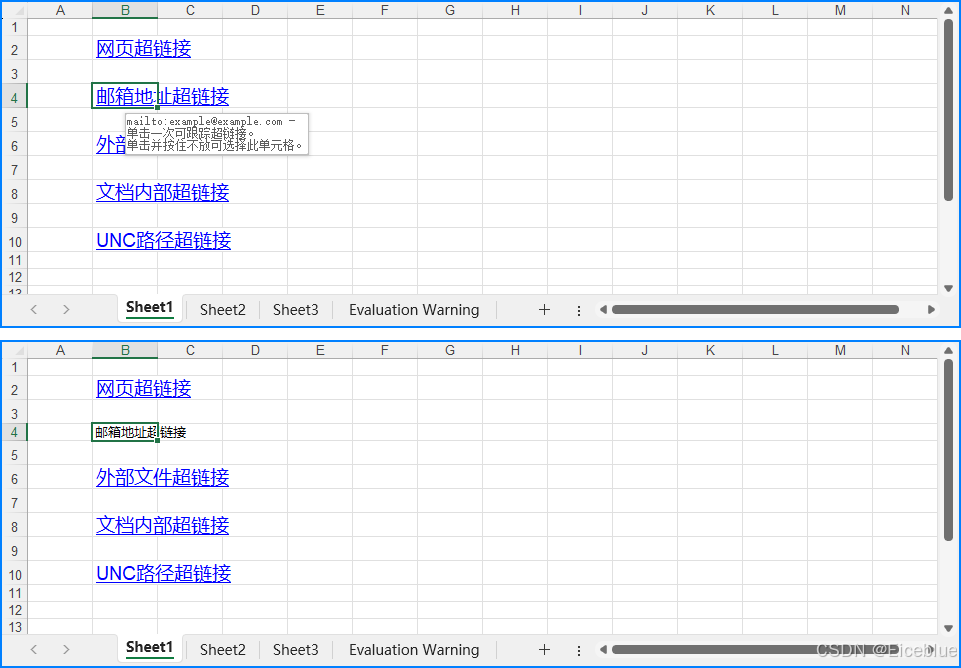Switch to Sheet3 tab in top spreadsheet
961x668 pixels.
point(295,309)
